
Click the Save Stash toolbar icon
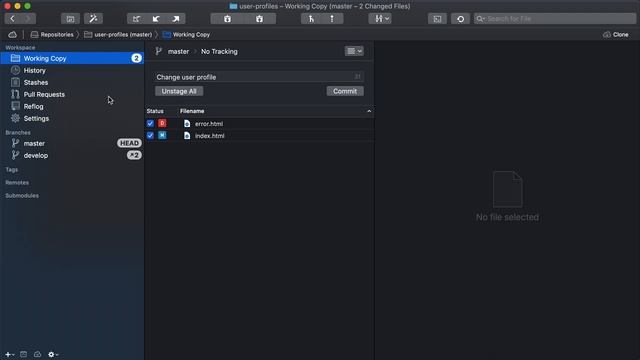(x=227, y=19)
